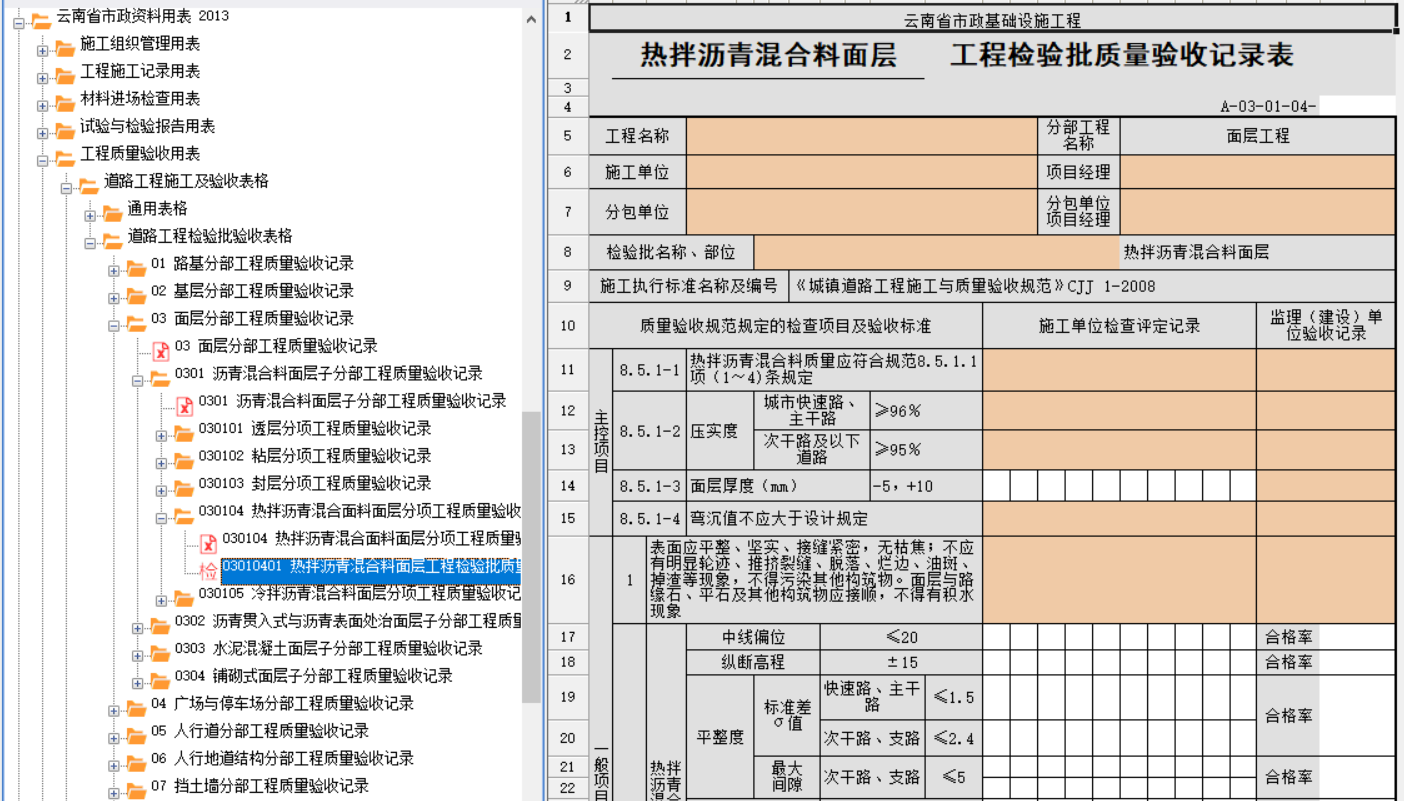
Task: Select spreadsheet row header 10
Action: [568, 326]
